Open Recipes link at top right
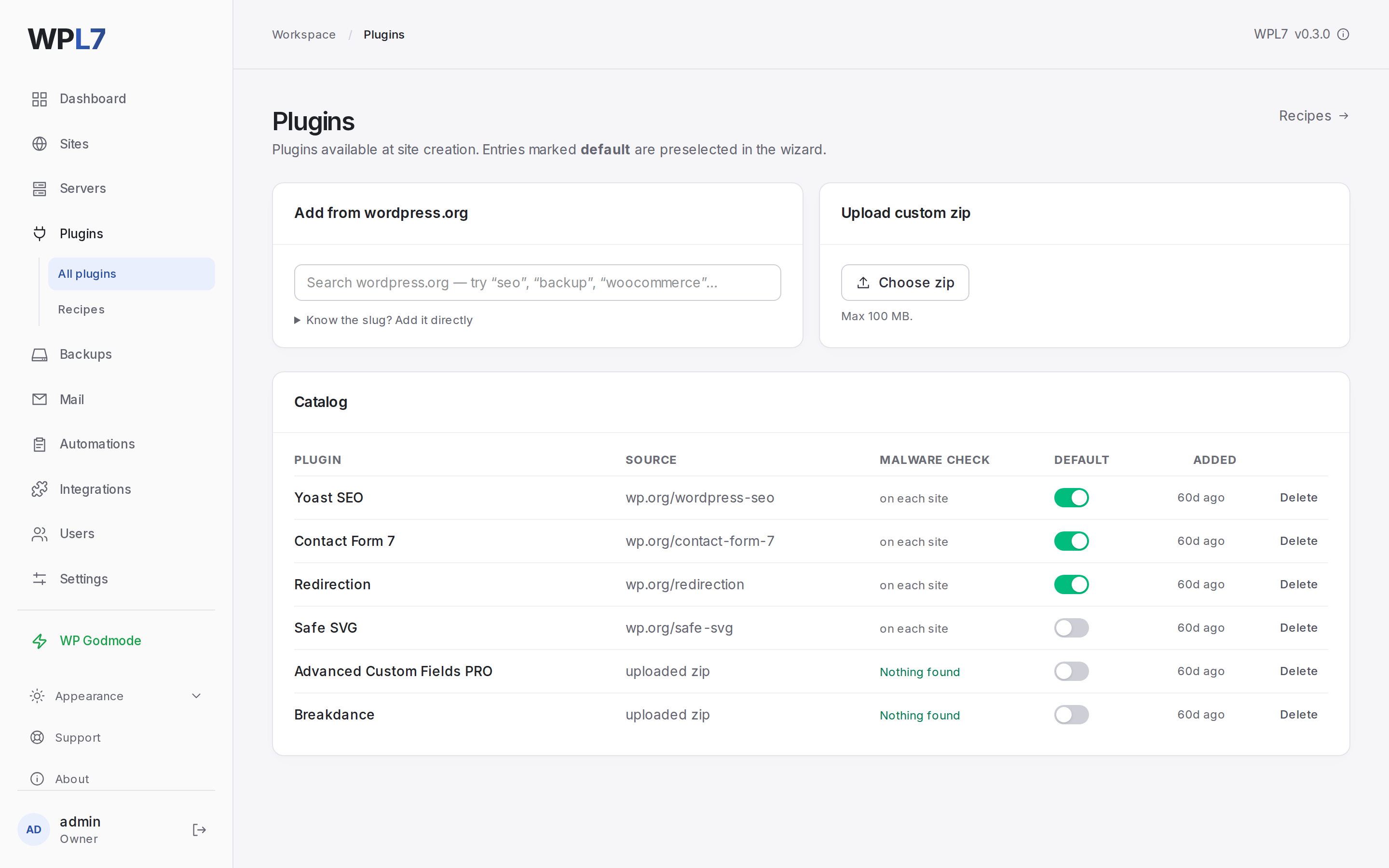Image resolution: width=1389 pixels, height=868 pixels. (1313, 116)
